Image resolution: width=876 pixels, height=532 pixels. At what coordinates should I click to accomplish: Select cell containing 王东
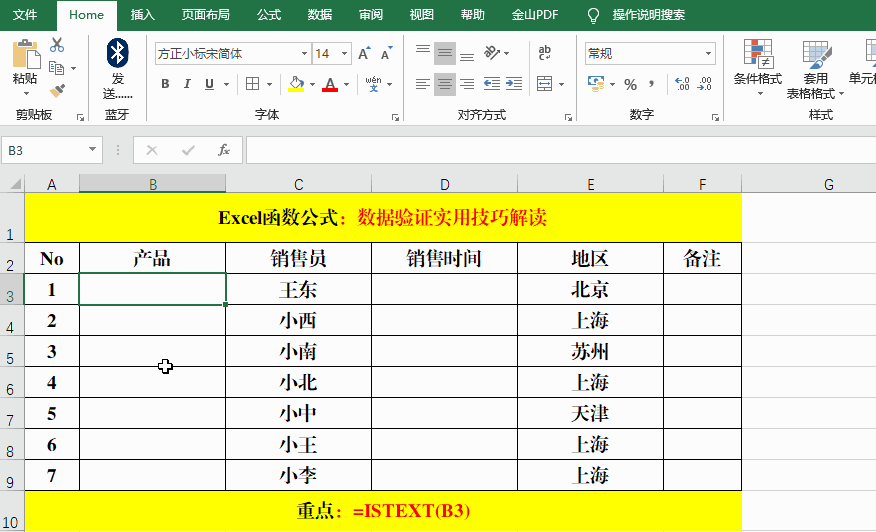(x=298, y=289)
